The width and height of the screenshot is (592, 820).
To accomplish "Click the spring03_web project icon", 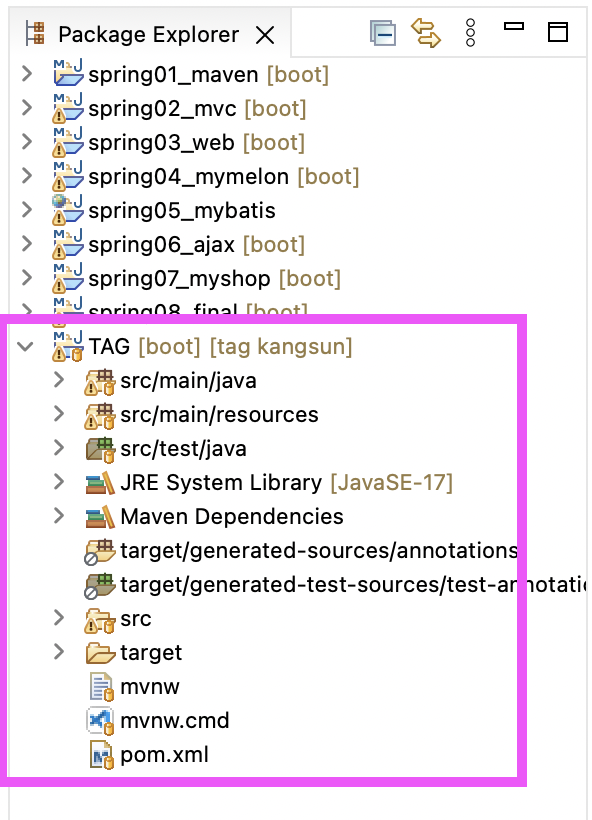I will tap(68, 142).
